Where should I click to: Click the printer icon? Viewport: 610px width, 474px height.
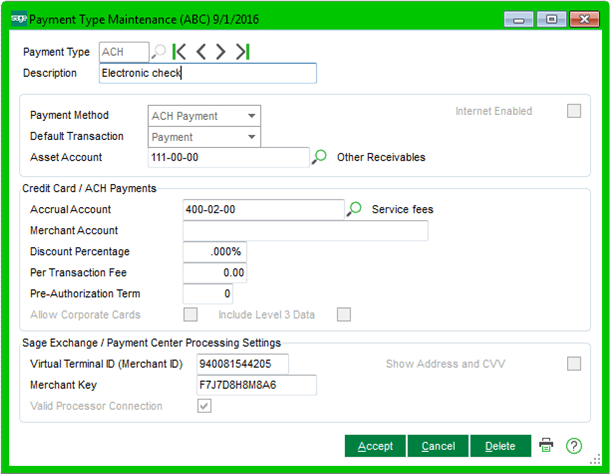point(547,446)
